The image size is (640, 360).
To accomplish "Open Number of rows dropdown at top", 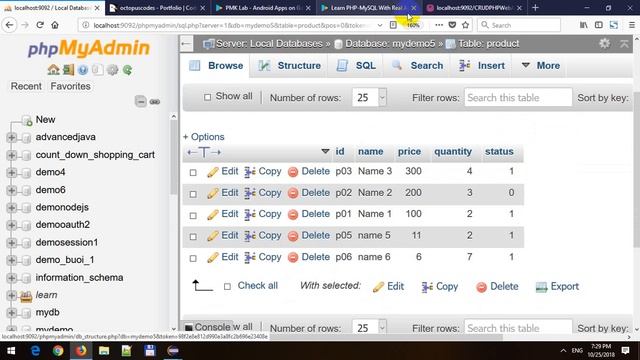I will click(369, 98).
